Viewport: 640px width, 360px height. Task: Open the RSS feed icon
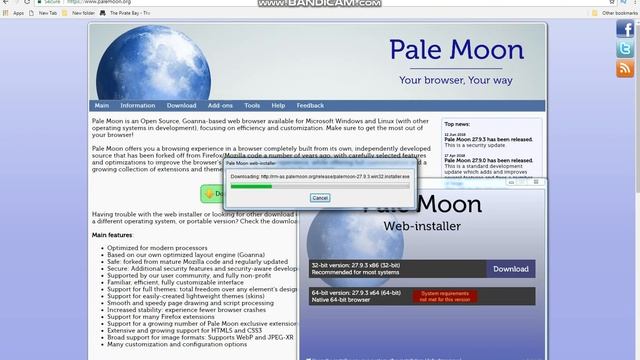coord(625,68)
